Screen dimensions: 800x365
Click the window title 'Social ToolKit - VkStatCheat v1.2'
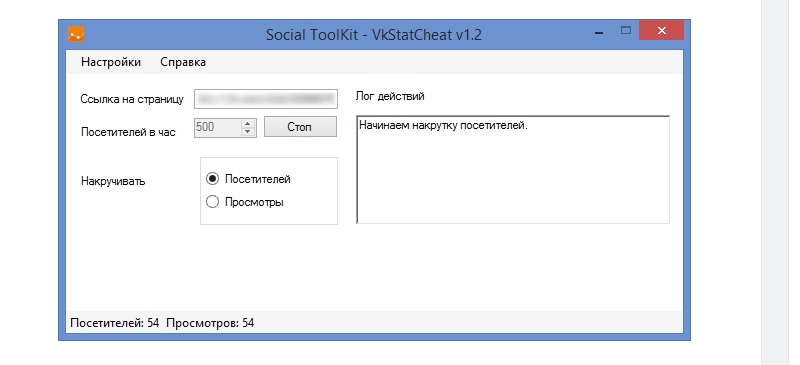click(374, 35)
